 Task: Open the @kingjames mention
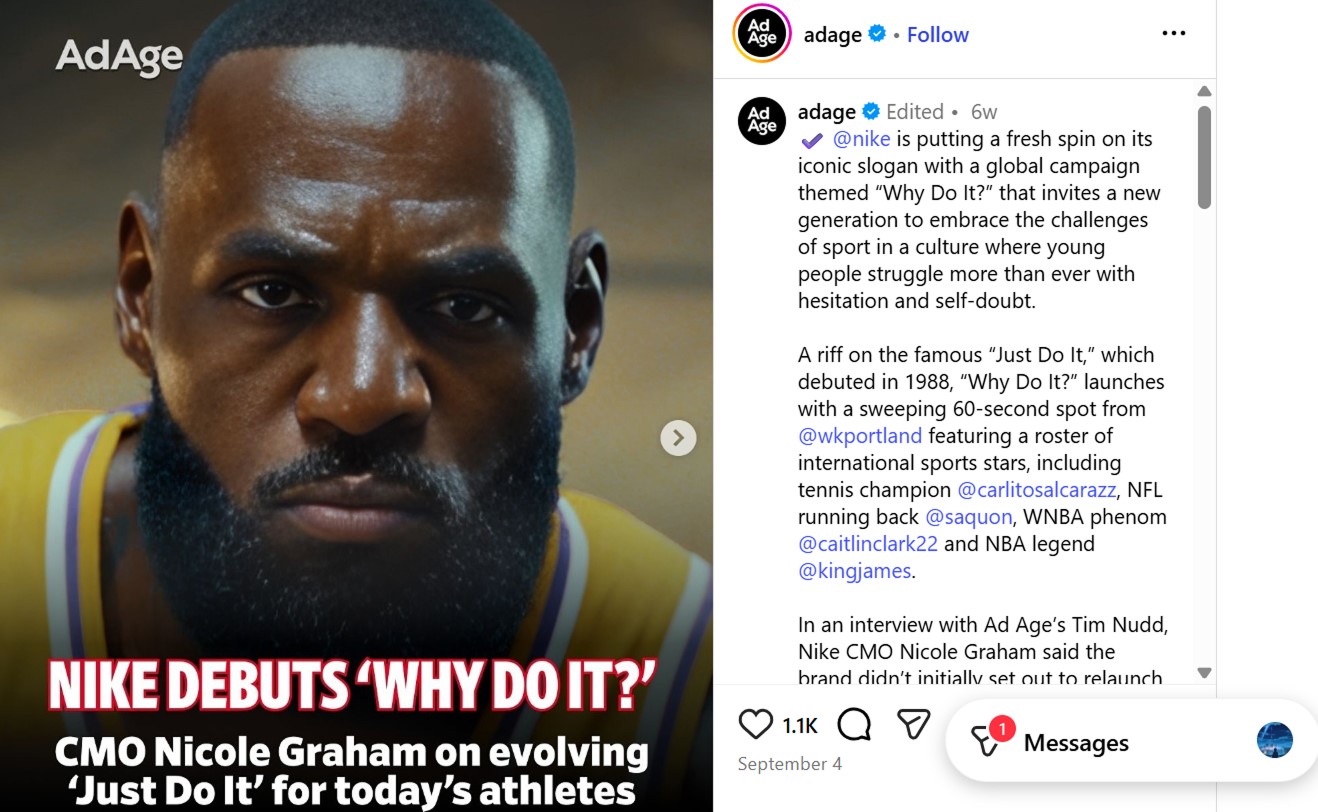coord(855,571)
